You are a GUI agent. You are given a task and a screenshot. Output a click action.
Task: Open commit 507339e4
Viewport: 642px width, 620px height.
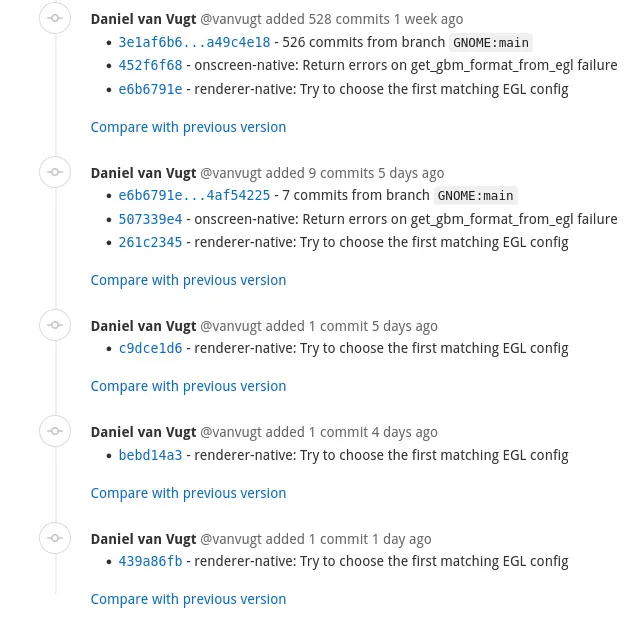pyautogui.click(x=150, y=219)
